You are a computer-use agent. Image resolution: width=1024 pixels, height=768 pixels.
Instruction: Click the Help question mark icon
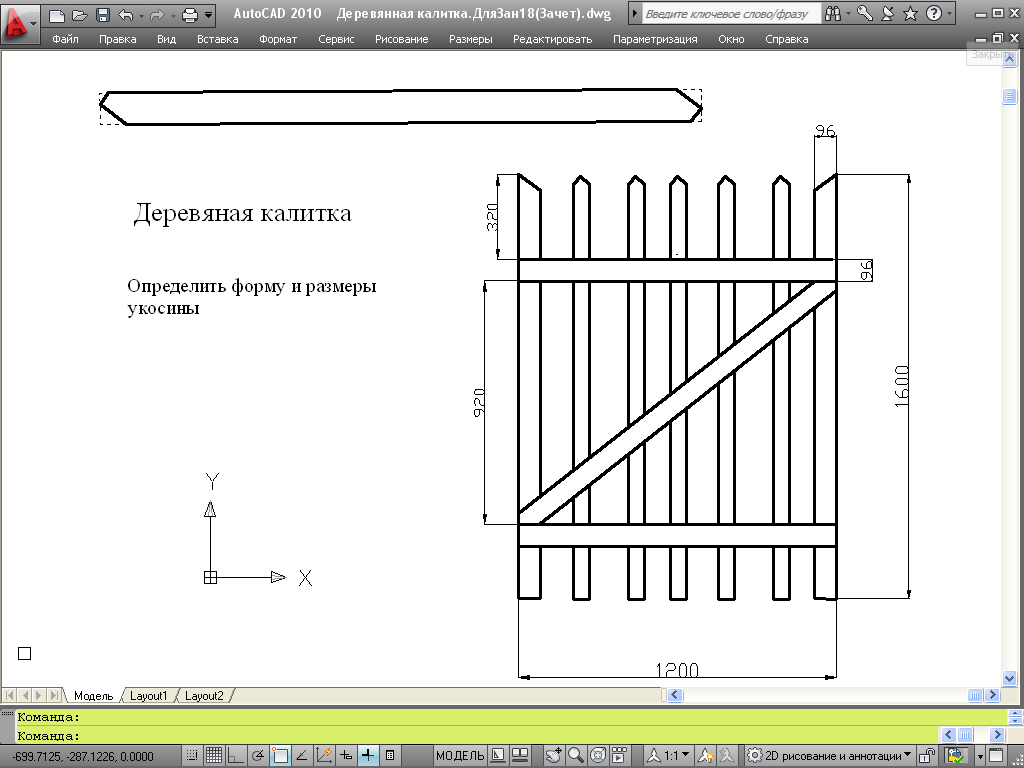point(934,14)
